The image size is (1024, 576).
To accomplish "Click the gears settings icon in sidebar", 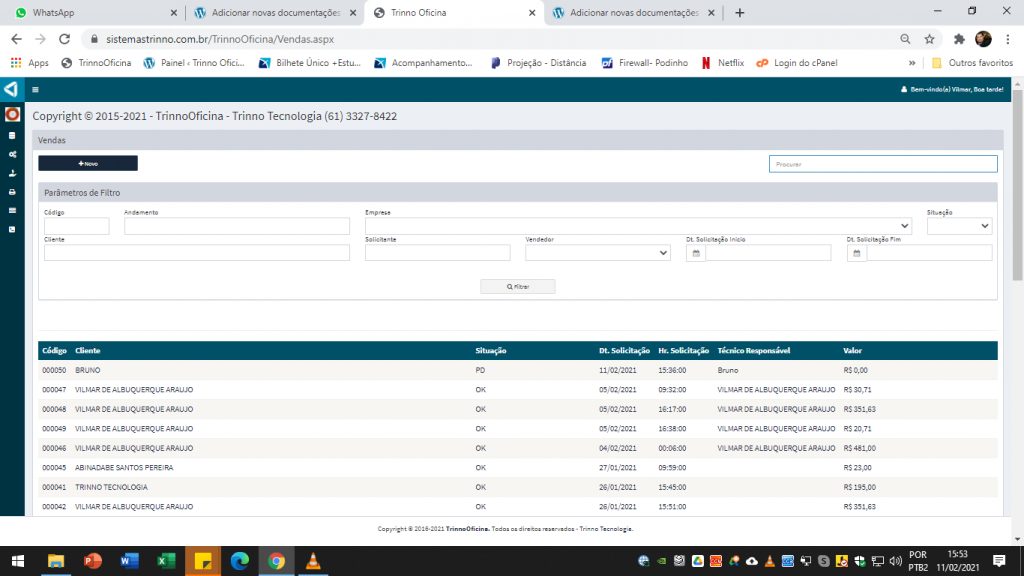I will pyautogui.click(x=12, y=154).
